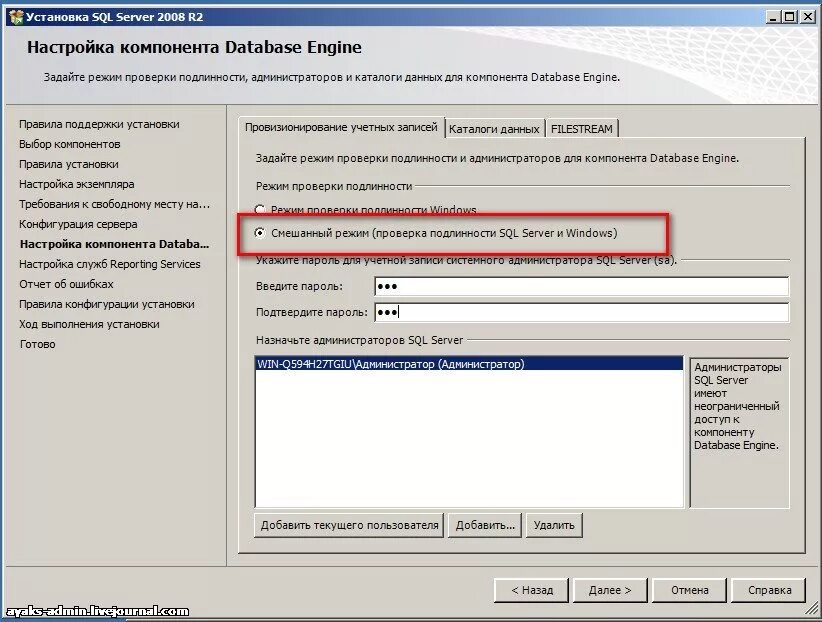Viewport: 822px width, 622px height.
Task: Click Настройка служб Reporting Services step
Action: 110,264
